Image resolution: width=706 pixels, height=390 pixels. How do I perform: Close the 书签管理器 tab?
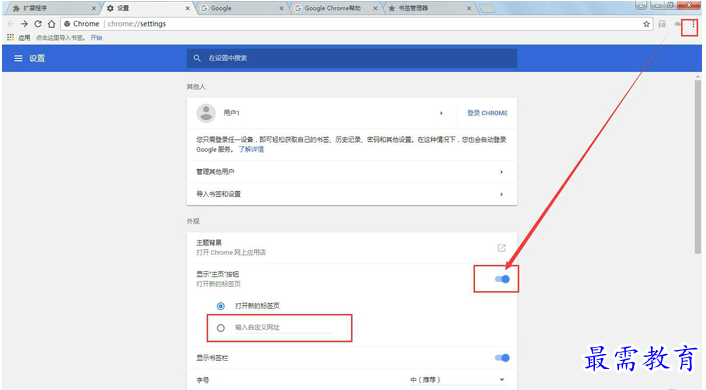point(469,8)
